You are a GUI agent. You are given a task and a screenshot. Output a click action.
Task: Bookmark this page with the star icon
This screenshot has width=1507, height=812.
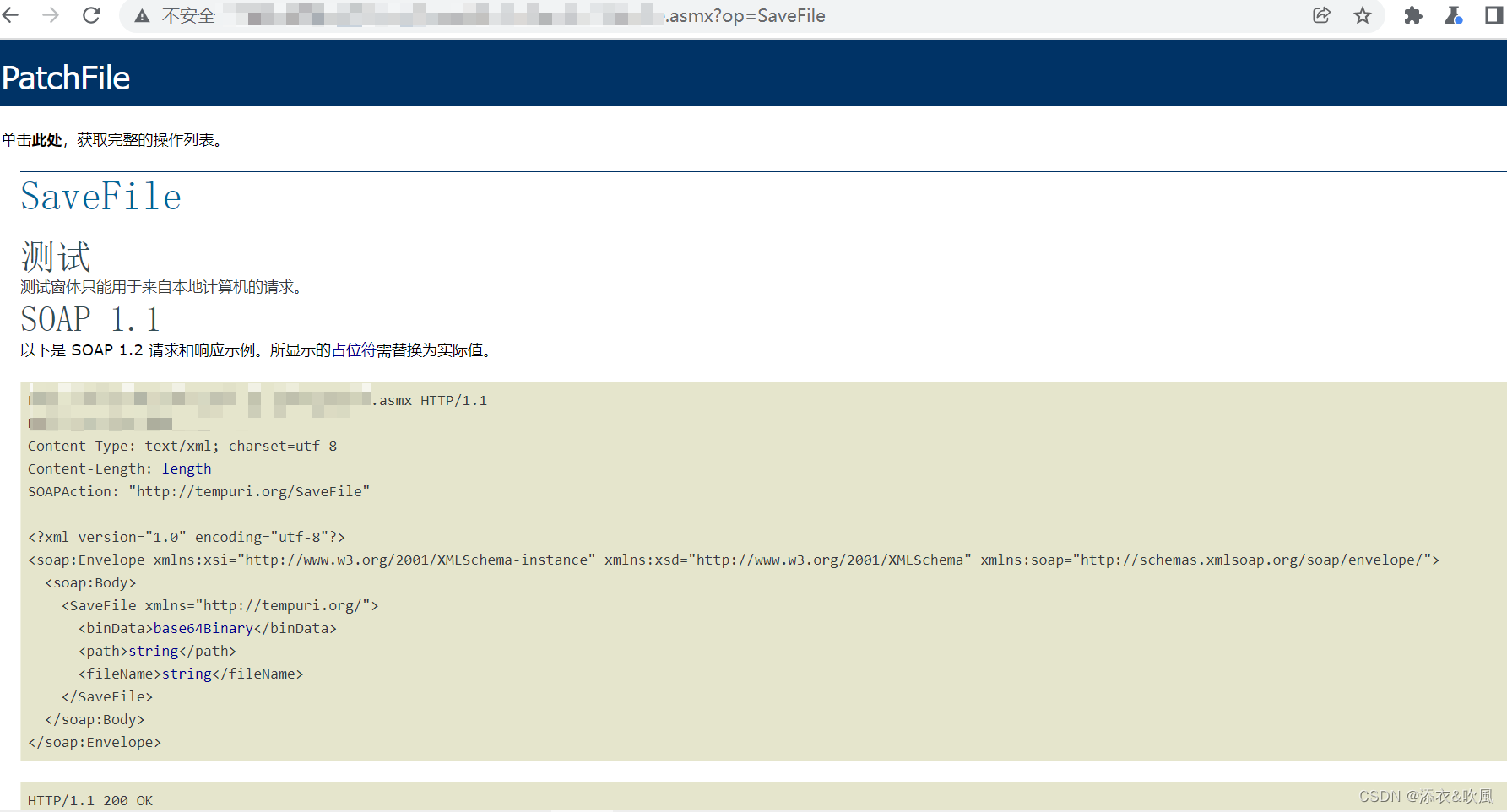click(x=1363, y=15)
